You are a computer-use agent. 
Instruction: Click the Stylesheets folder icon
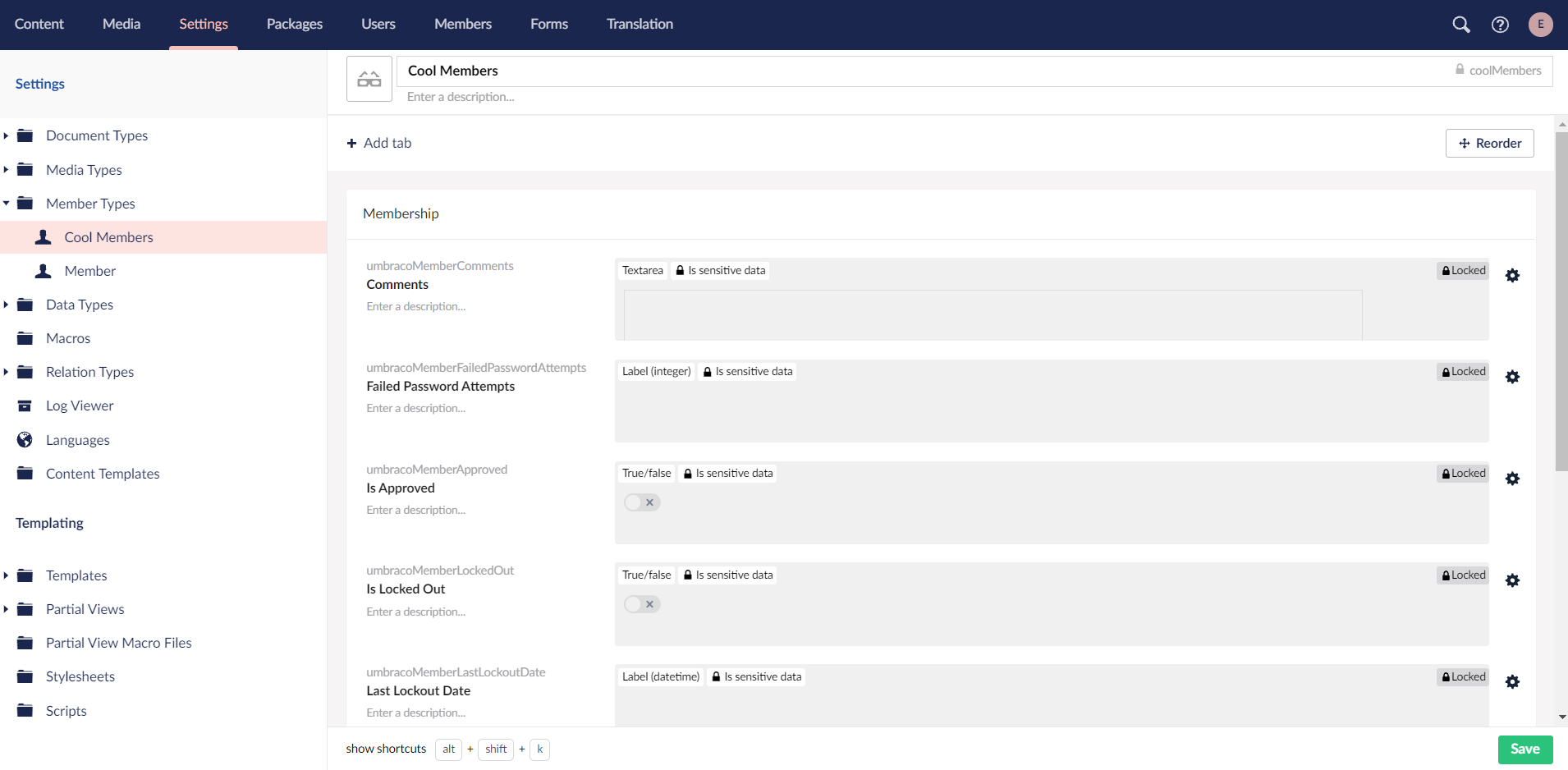coord(25,676)
